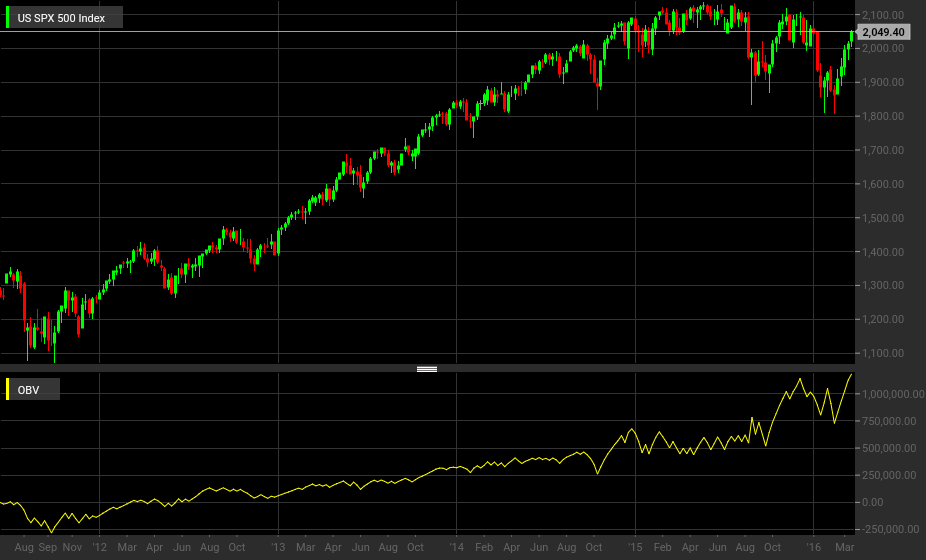Click the 1,500.00 price axis label
This screenshot has height=560, width=926.
(x=883, y=218)
